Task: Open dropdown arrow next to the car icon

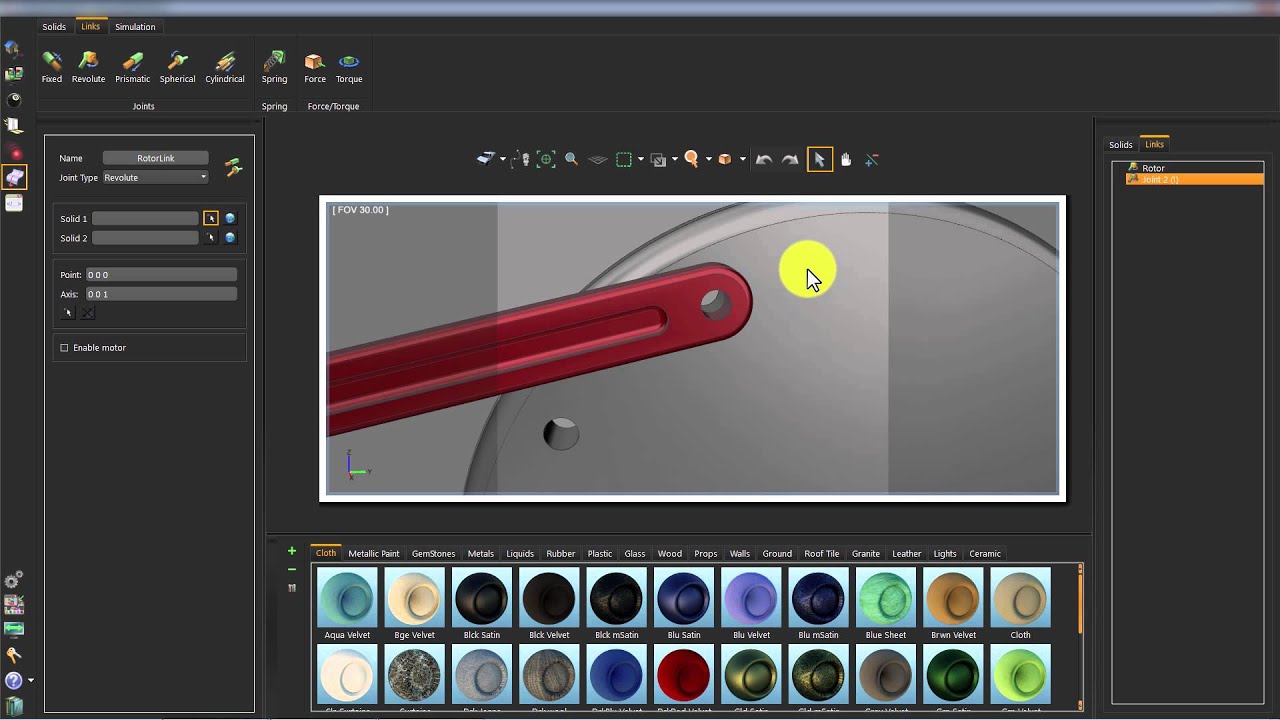Action: pos(503,159)
